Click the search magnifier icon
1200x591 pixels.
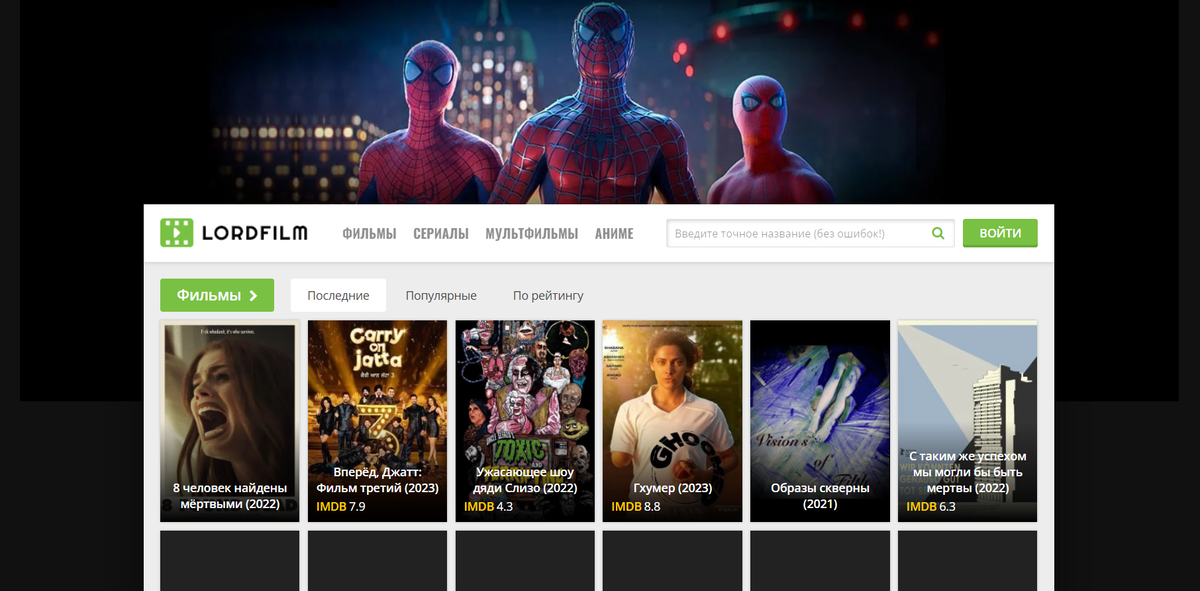coord(938,233)
